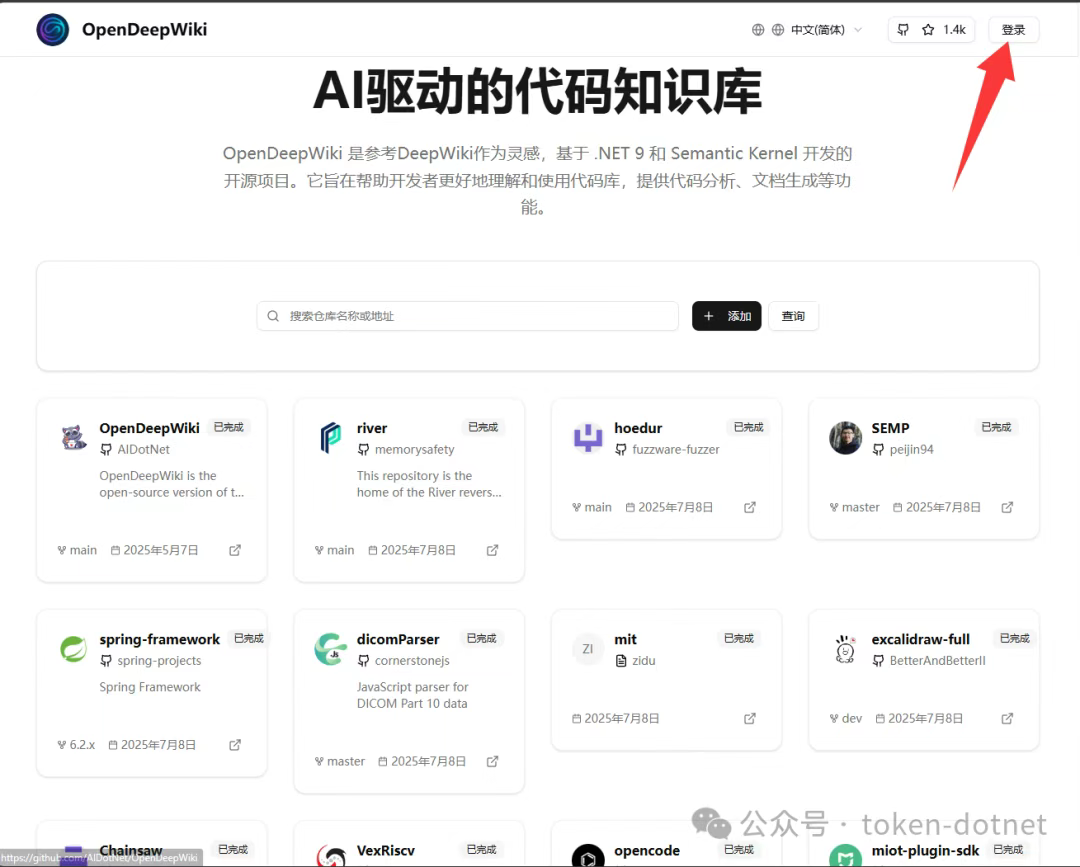Open the opencode repository title

[647, 851]
